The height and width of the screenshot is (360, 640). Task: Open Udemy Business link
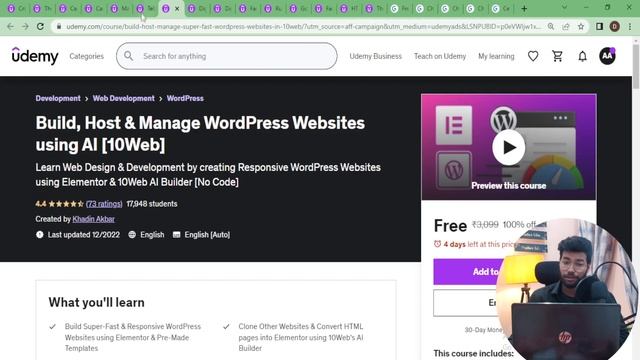point(376,56)
